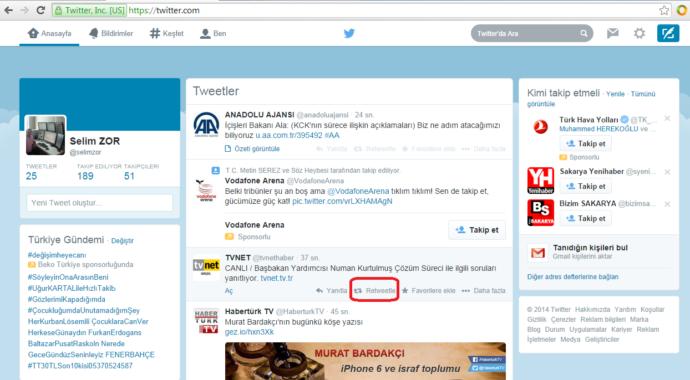Reply to the TVNET tweet with Yanıtla
690x380 pixels.
pyautogui.click(x=331, y=291)
